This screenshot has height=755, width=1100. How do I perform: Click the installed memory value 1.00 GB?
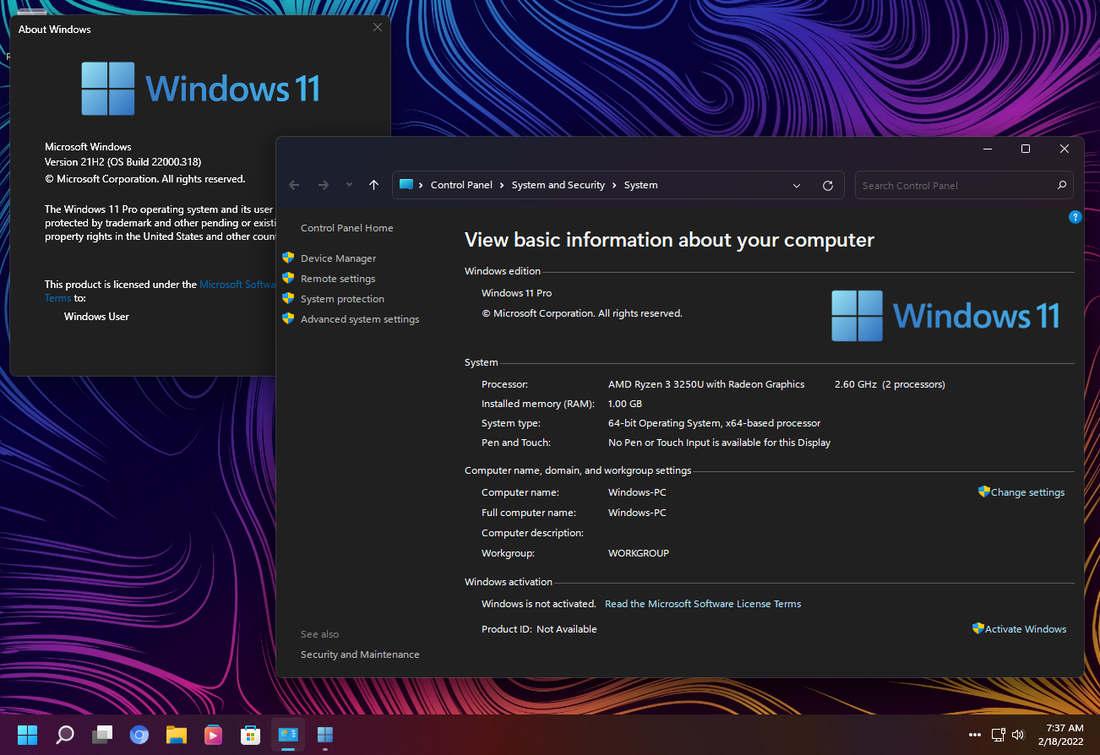tap(625, 404)
